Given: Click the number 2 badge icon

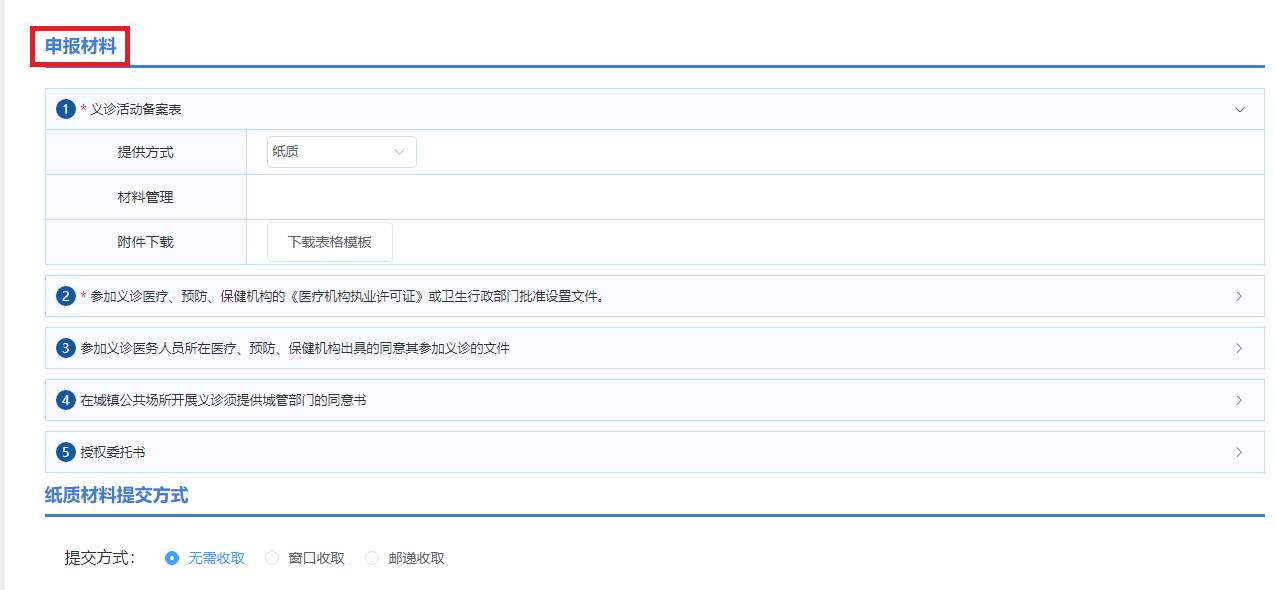Looking at the screenshot, I should (66, 296).
